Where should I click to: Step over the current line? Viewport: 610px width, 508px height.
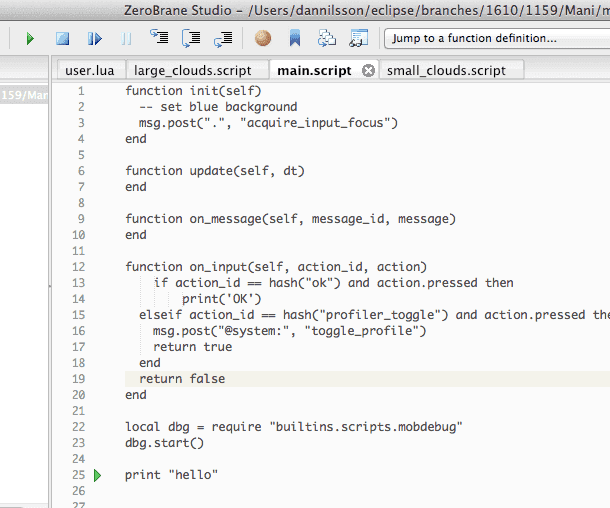point(191,39)
